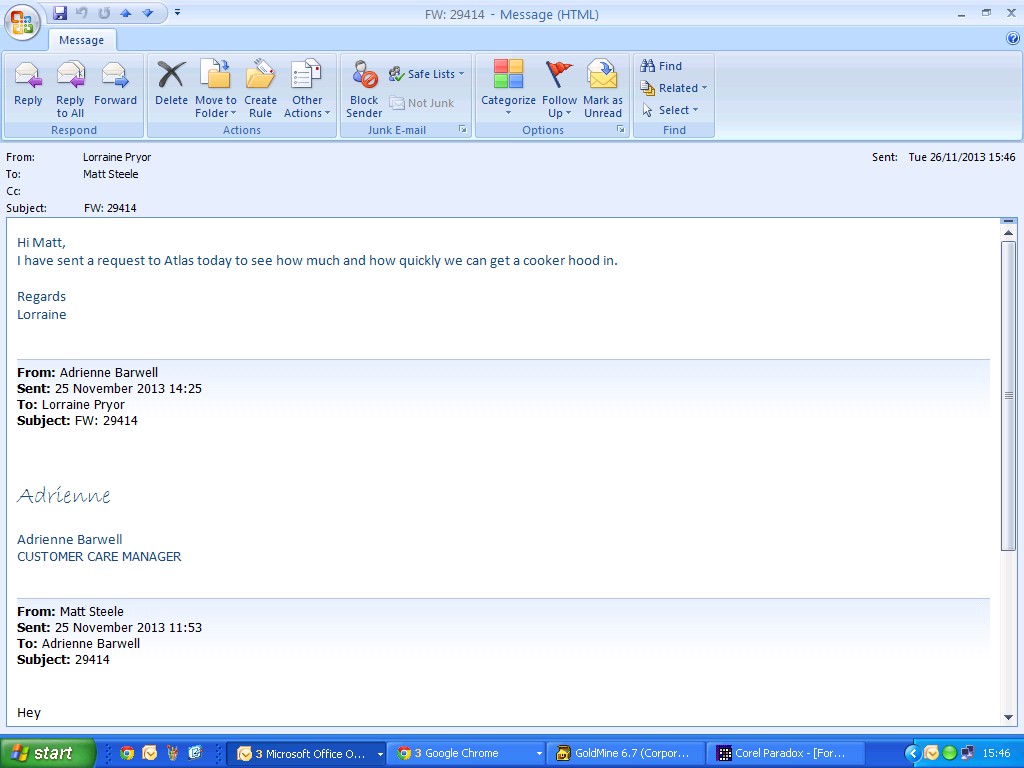Click the Reply icon in Respond group
This screenshot has height=768, width=1024.
[x=28, y=82]
